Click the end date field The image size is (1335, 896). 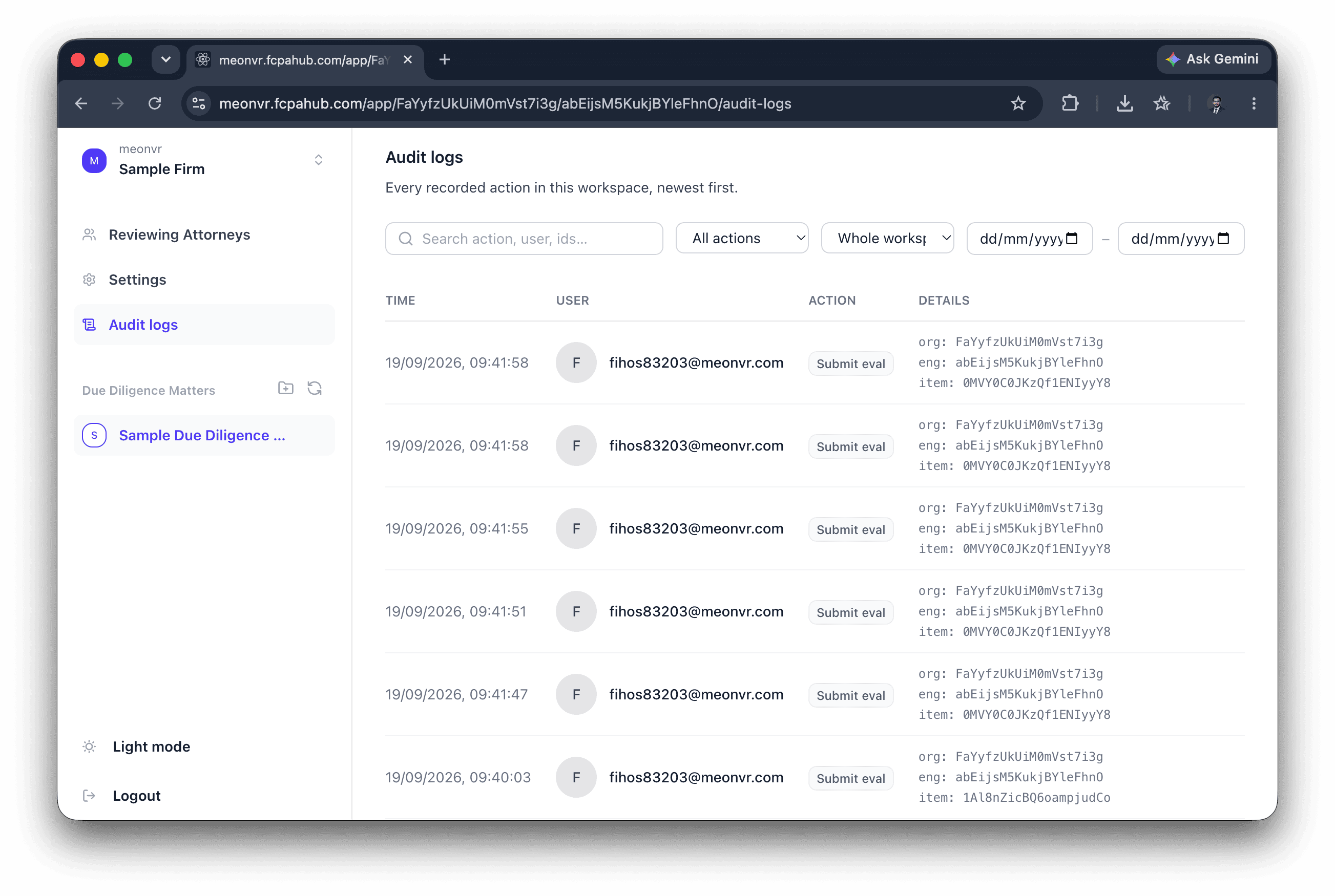tap(1181, 239)
